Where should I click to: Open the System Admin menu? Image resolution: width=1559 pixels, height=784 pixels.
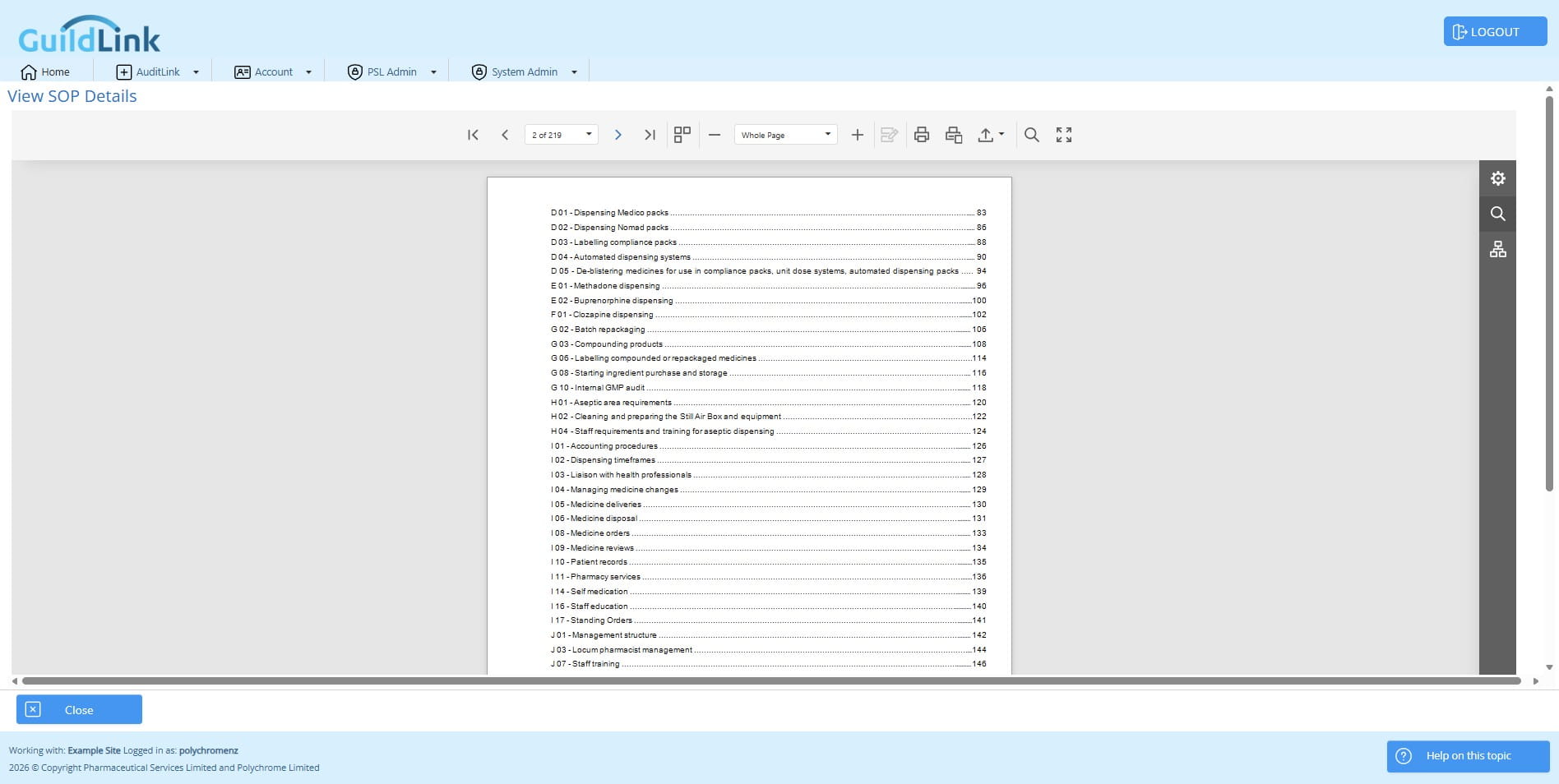(x=524, y=71)
